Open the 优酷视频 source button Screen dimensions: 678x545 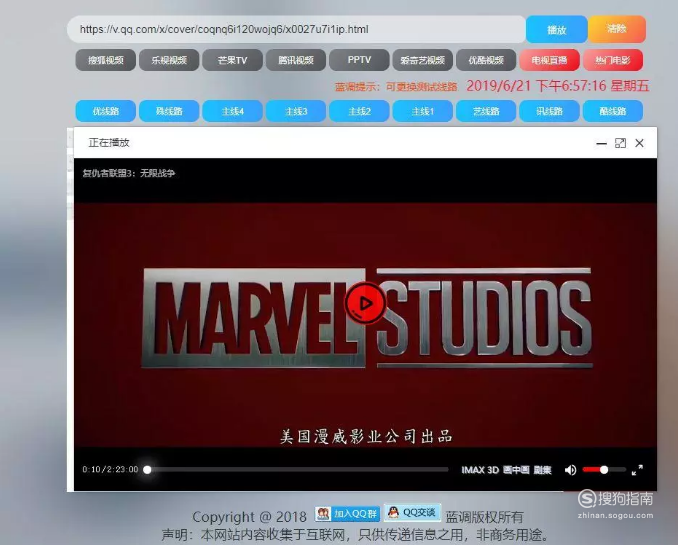[486, 60]
